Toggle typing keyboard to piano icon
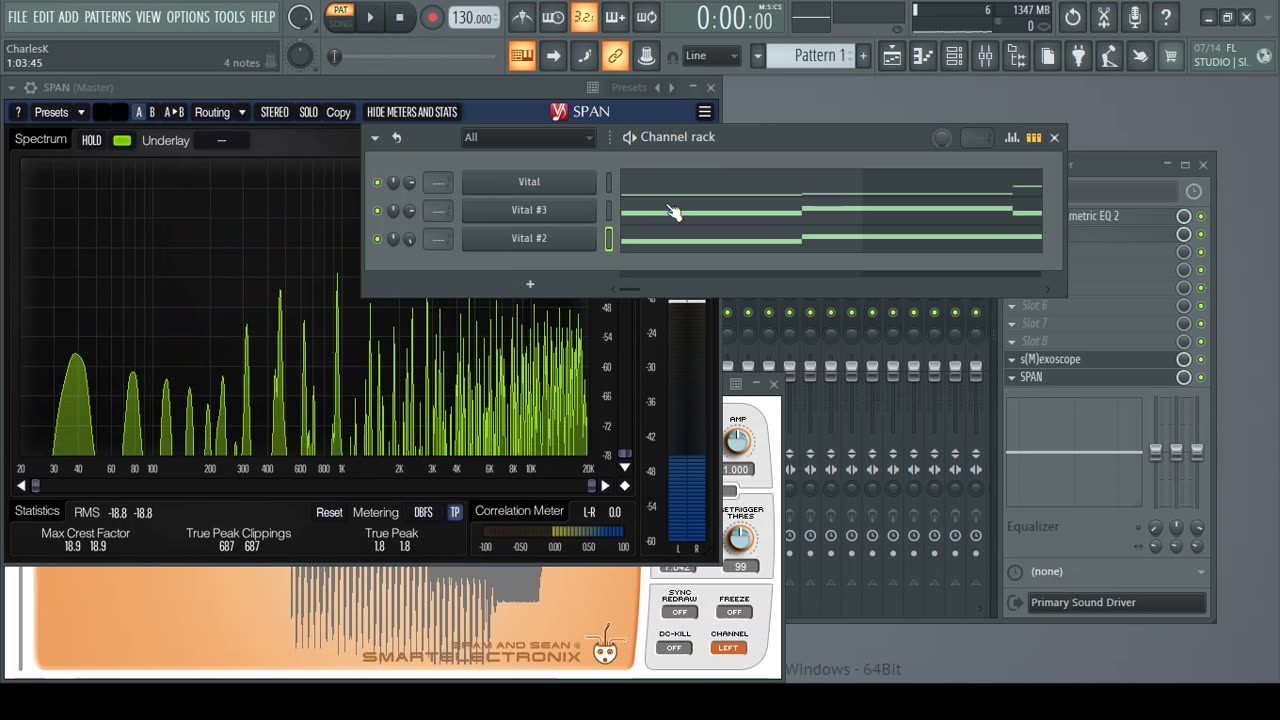This screenshot has width=1280, height=720. (522, 56)
